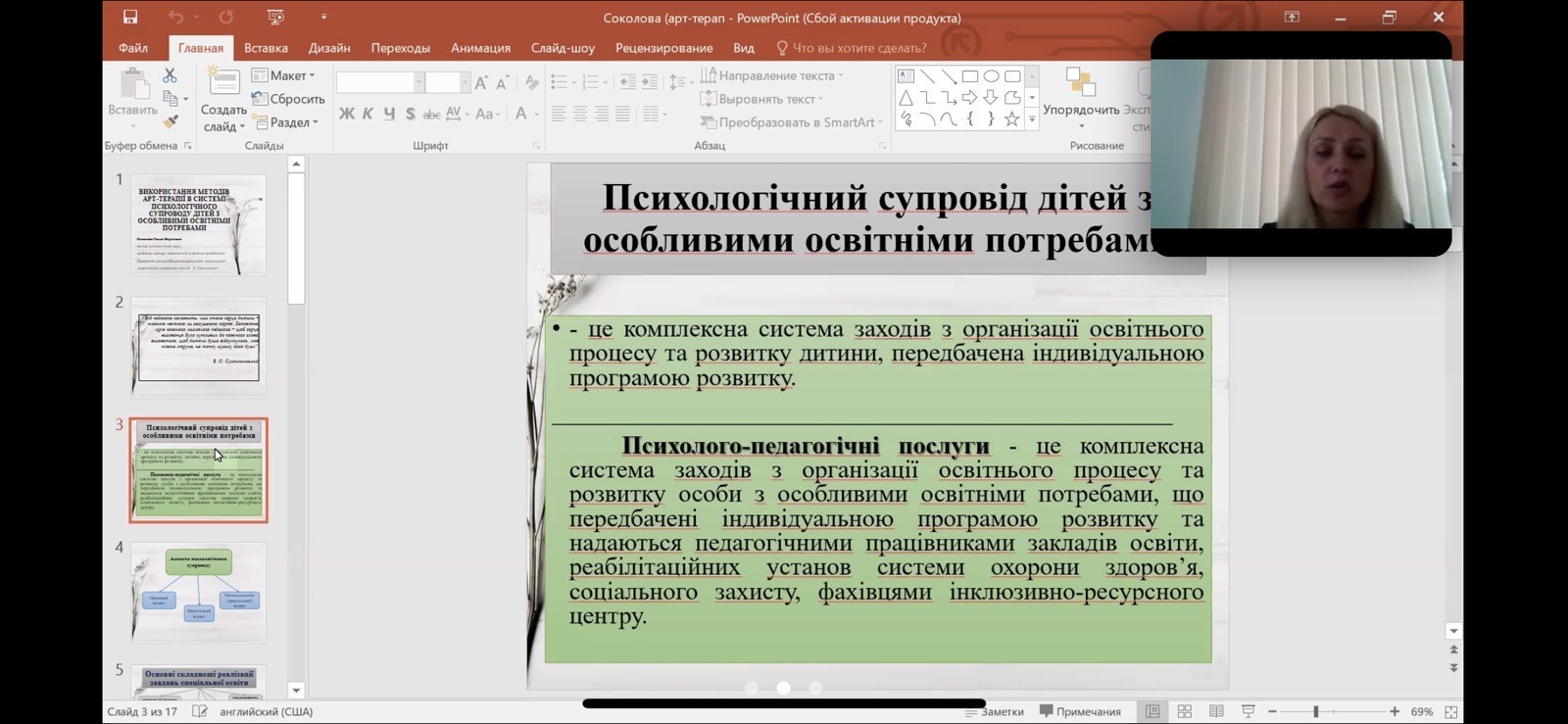Toggle Normal view button in status bar
This screenshot has height=724, width=1568.
[1152, 711]
